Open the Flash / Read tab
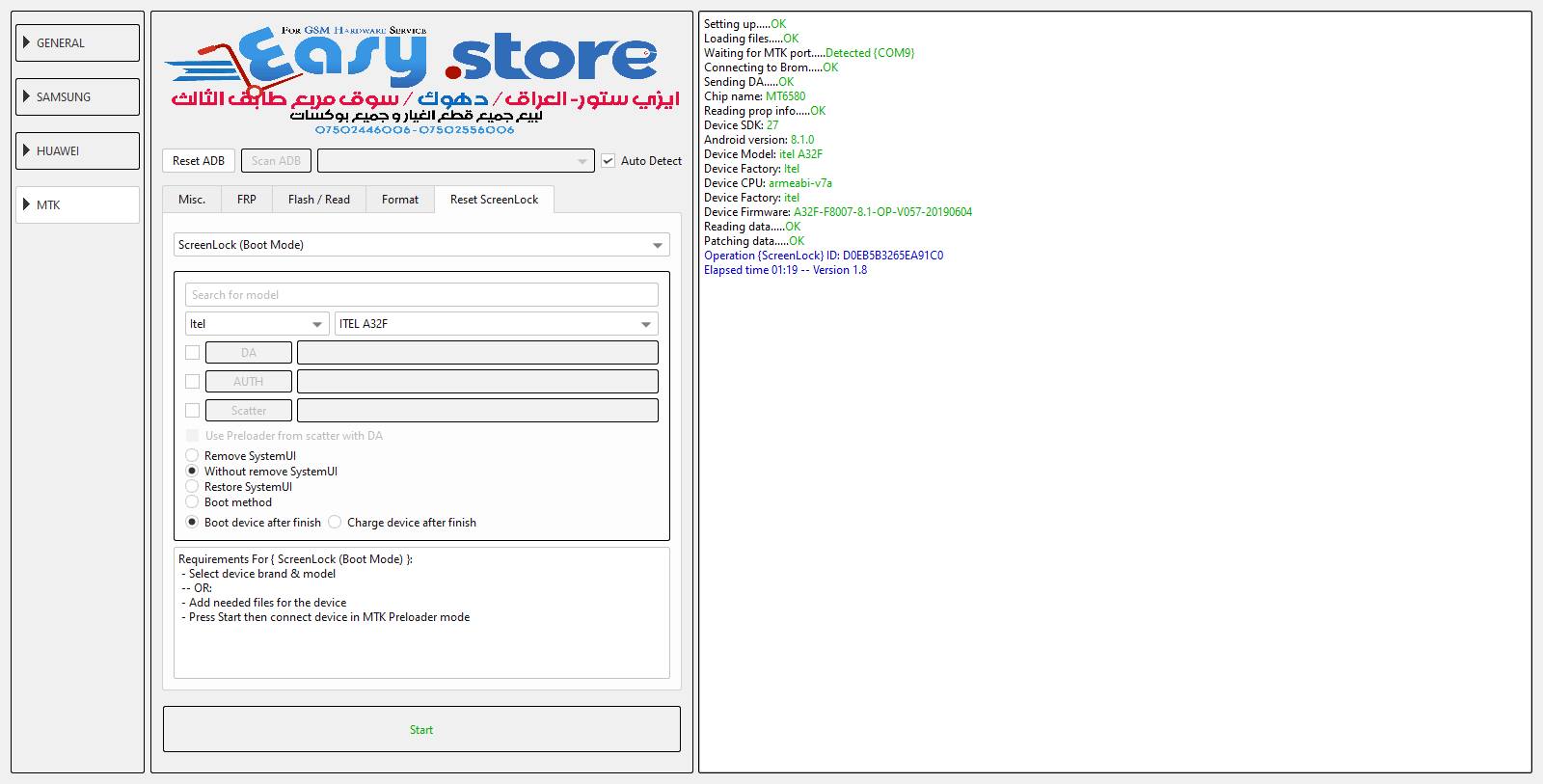 [x=319, y=200]
